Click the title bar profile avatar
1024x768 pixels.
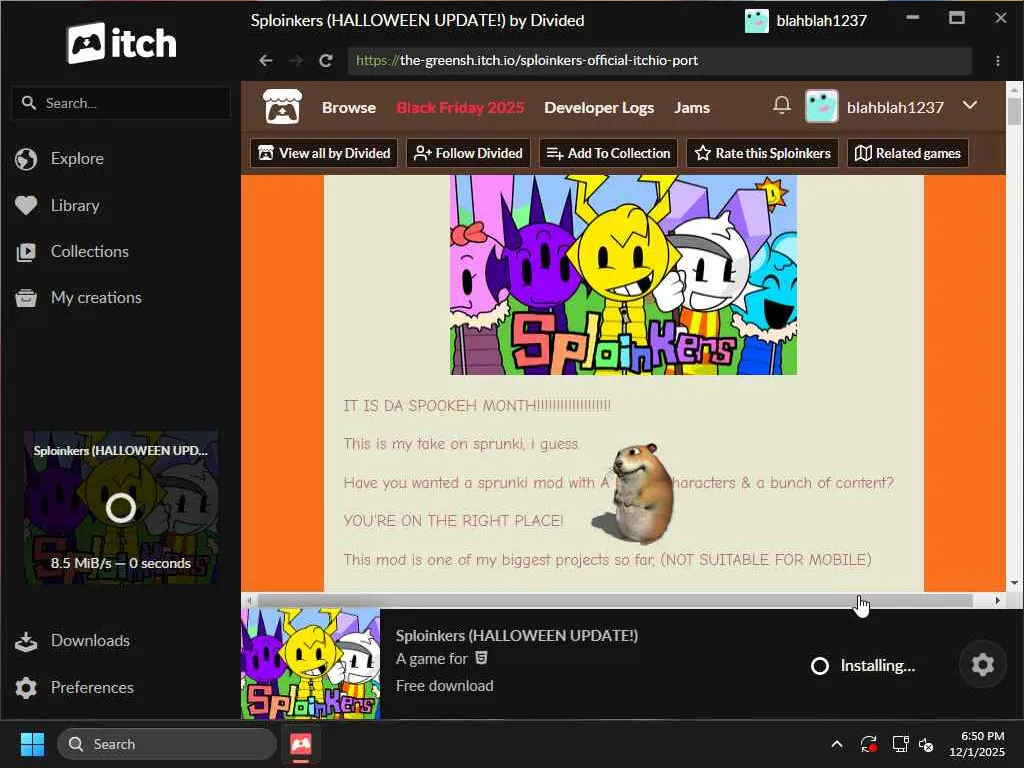[x=757, y=21]
